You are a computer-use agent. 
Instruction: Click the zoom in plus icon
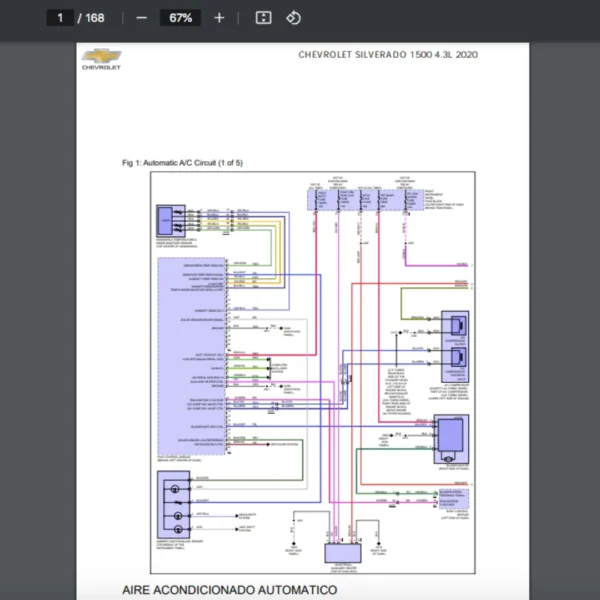219,18
